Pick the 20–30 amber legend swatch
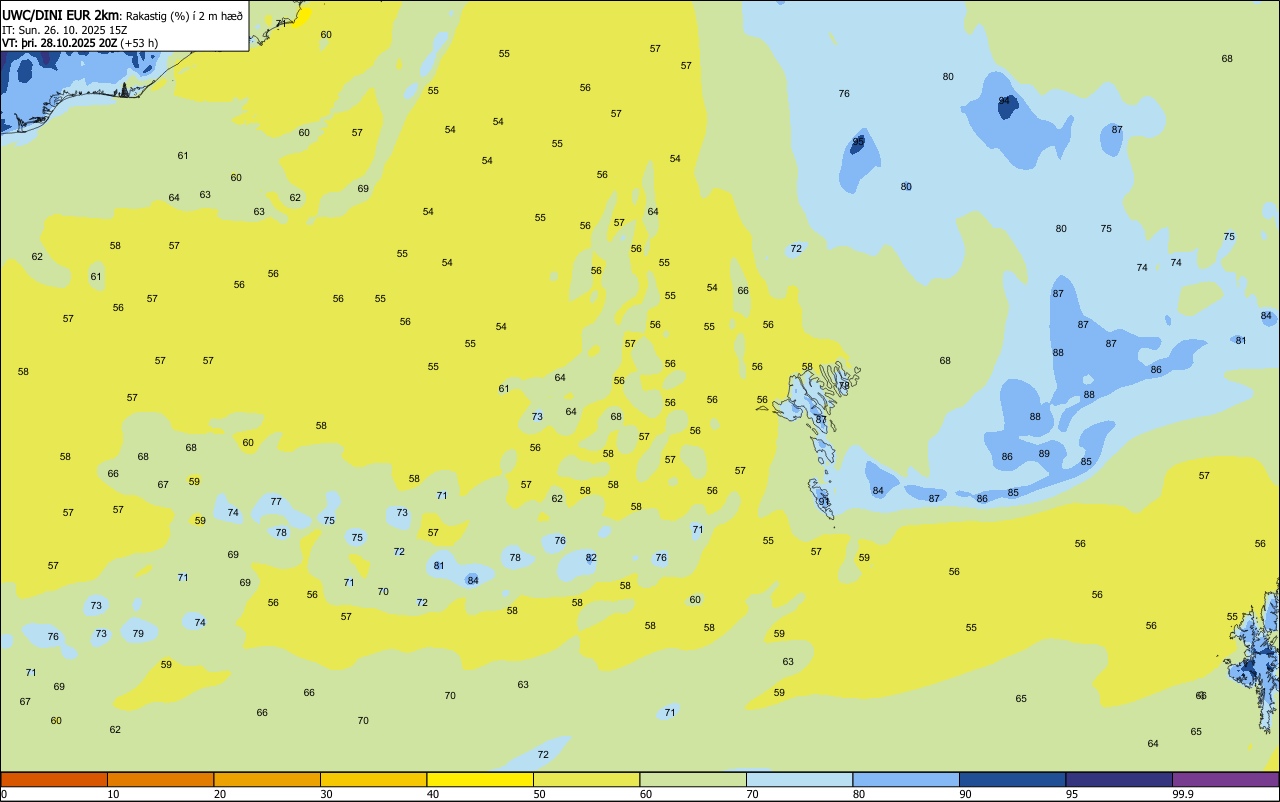Image resolution: width=1280 pixels, height=802 pixels. (x=267, y=779)
